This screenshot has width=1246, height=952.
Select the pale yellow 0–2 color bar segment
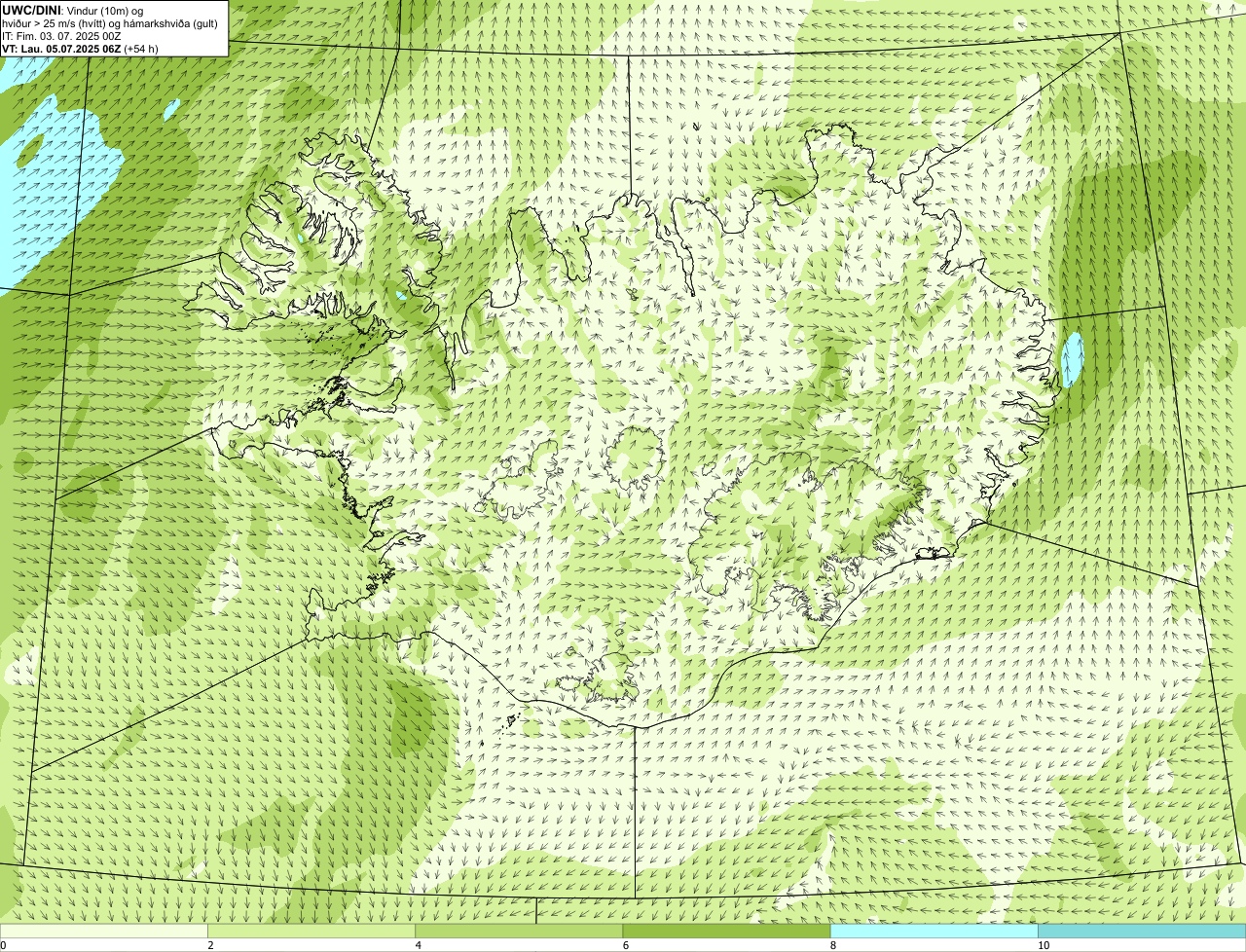click(x=103, y=931)
